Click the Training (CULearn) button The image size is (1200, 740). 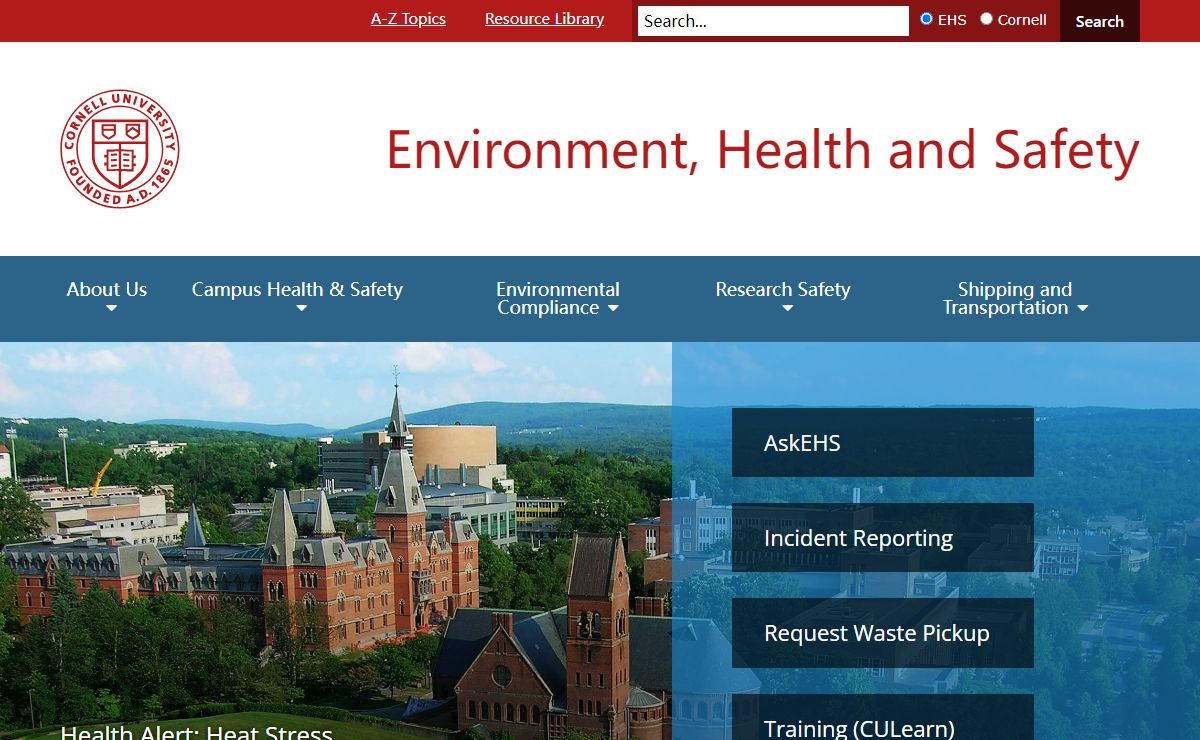[x=883, y=718]
